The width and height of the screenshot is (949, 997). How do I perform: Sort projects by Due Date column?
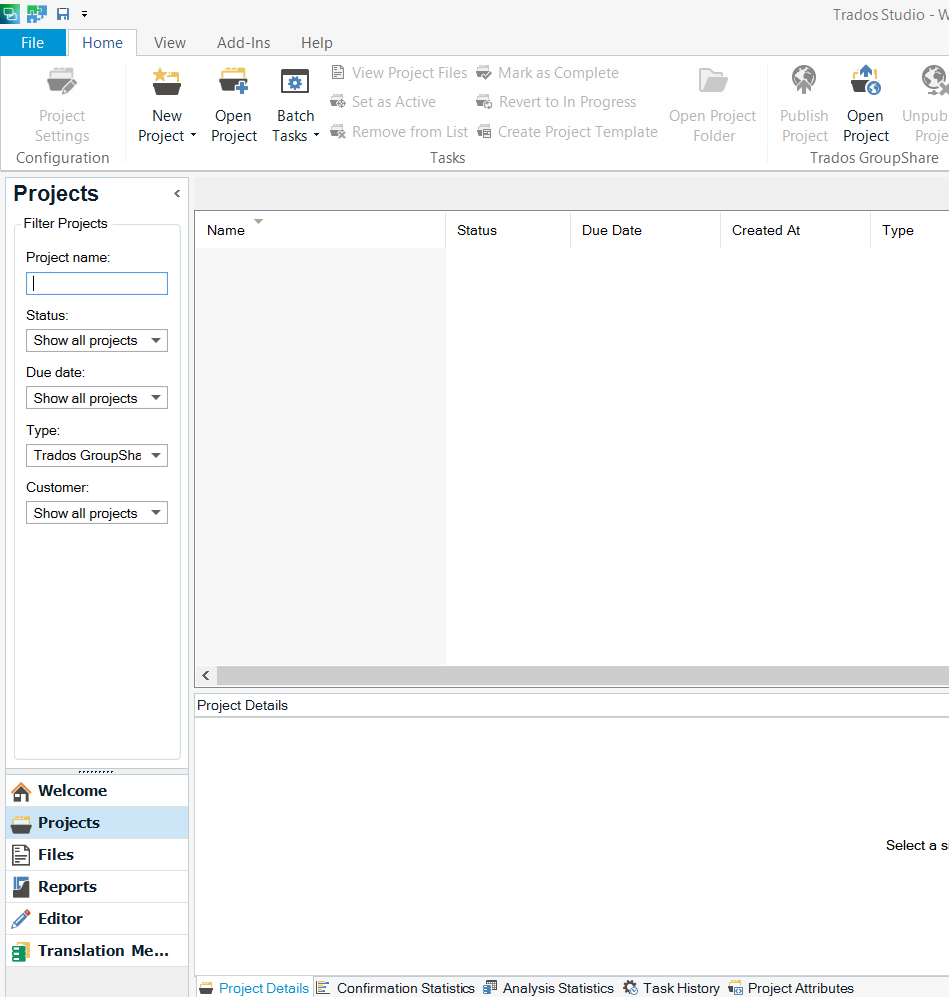[x=645, y=230]
